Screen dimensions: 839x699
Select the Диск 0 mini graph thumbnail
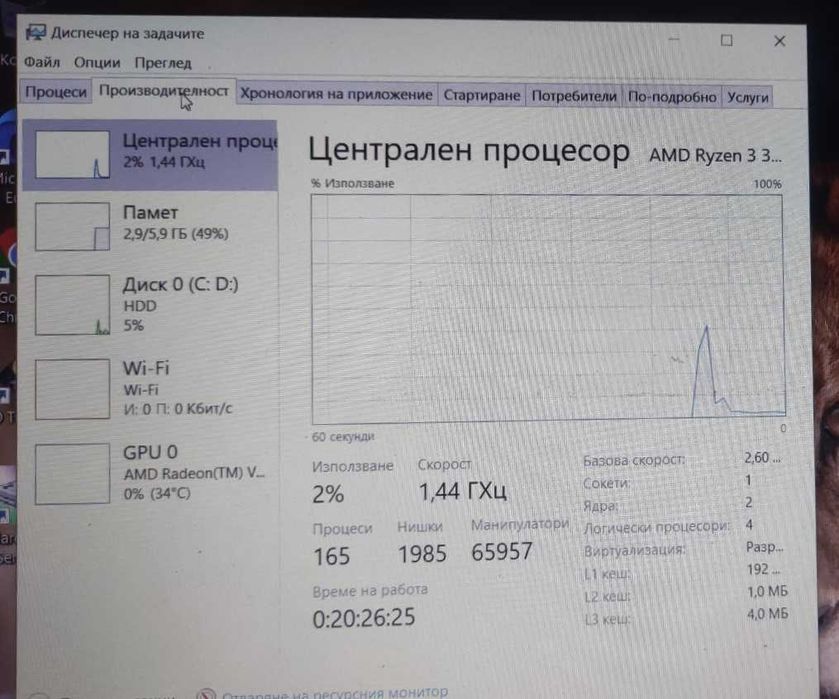[72, 305]
